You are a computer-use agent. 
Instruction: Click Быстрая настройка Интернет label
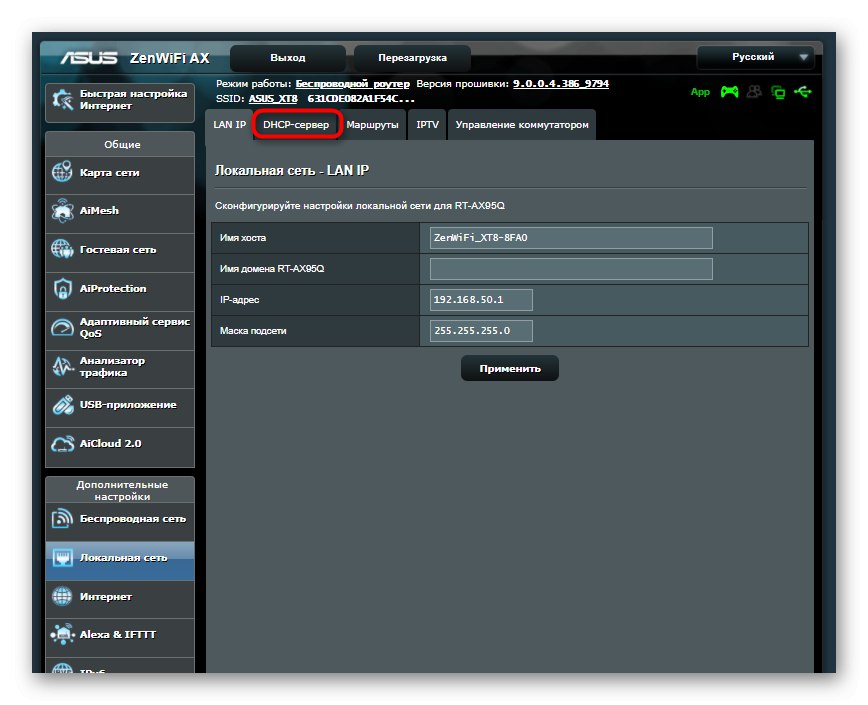133,100
